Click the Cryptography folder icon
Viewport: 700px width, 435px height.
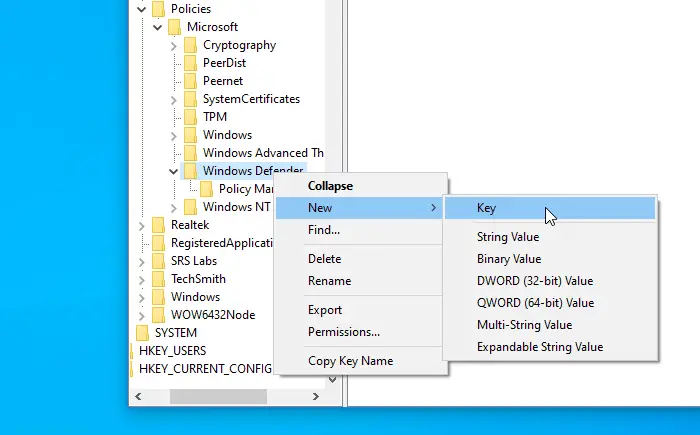point(190,45)
